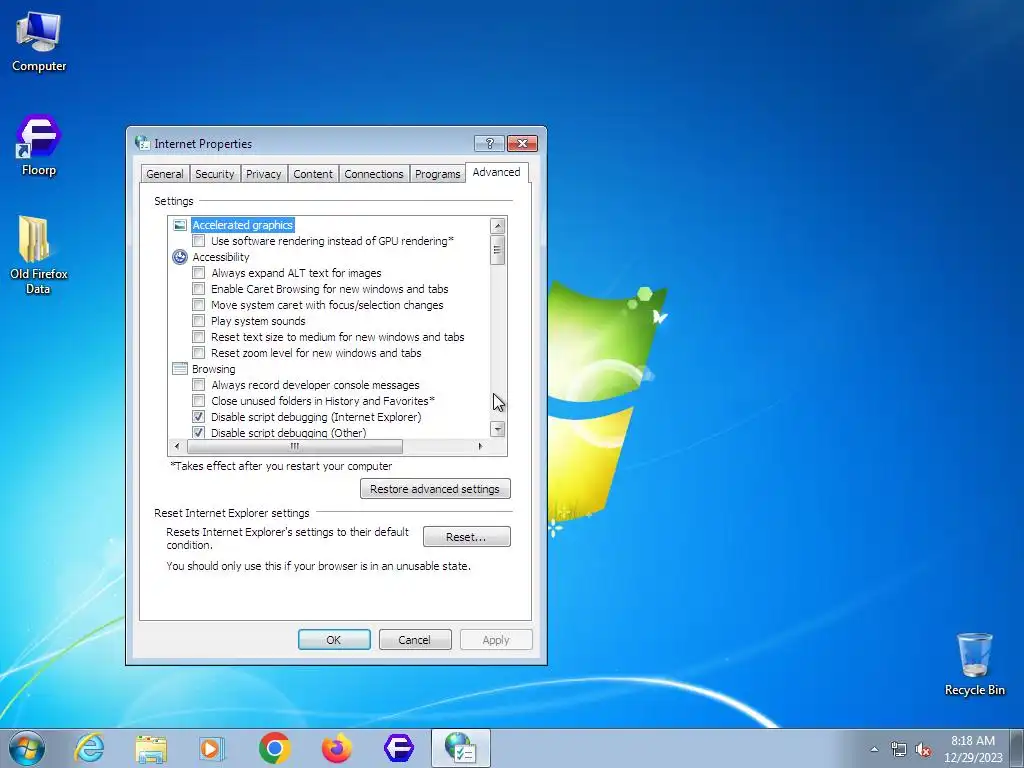The width and height of the screenshot is (1024, 768).
Task: Switch to the Security tab
Action: 214,174
